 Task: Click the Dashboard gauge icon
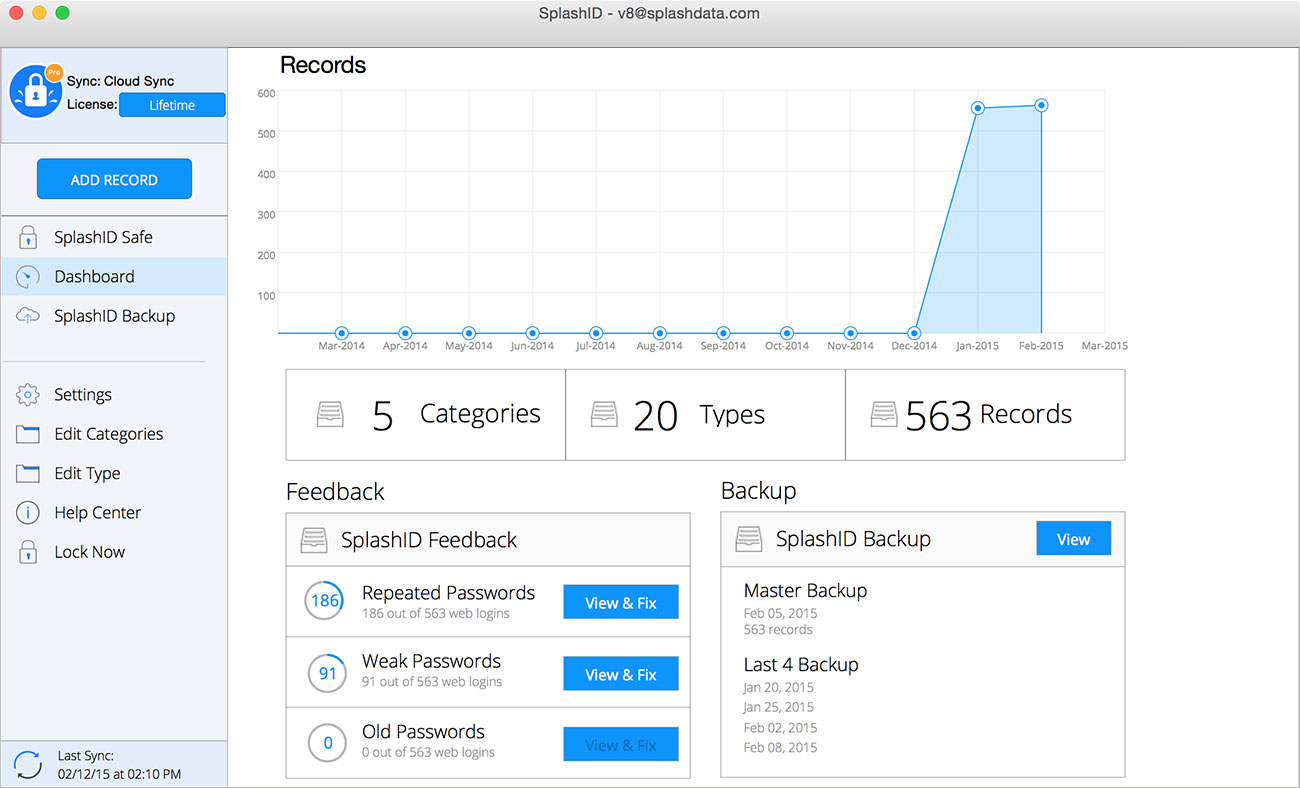pyautogui.click(x=28, y=277)
